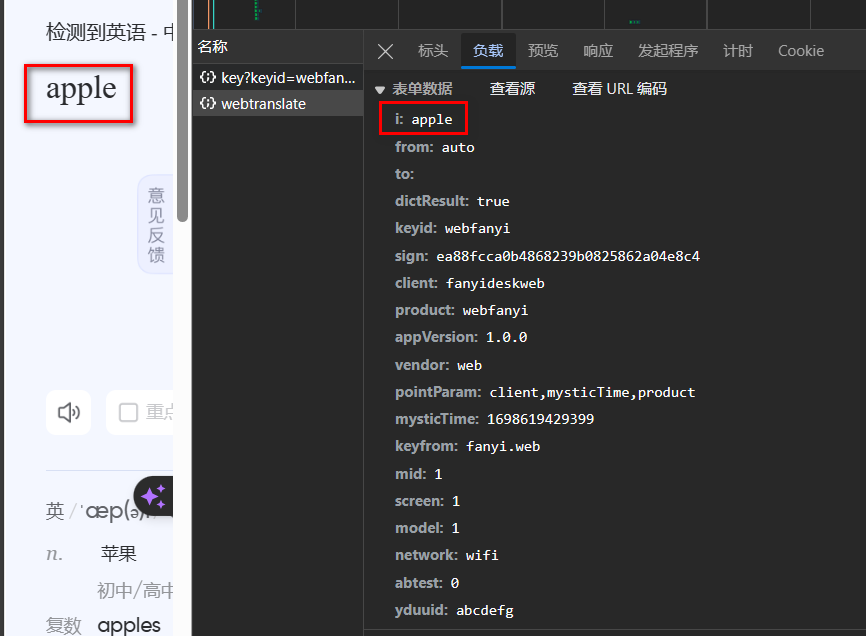Click the apple translation input text
Viewport: 866px width, 636px height.
(81, 89)
